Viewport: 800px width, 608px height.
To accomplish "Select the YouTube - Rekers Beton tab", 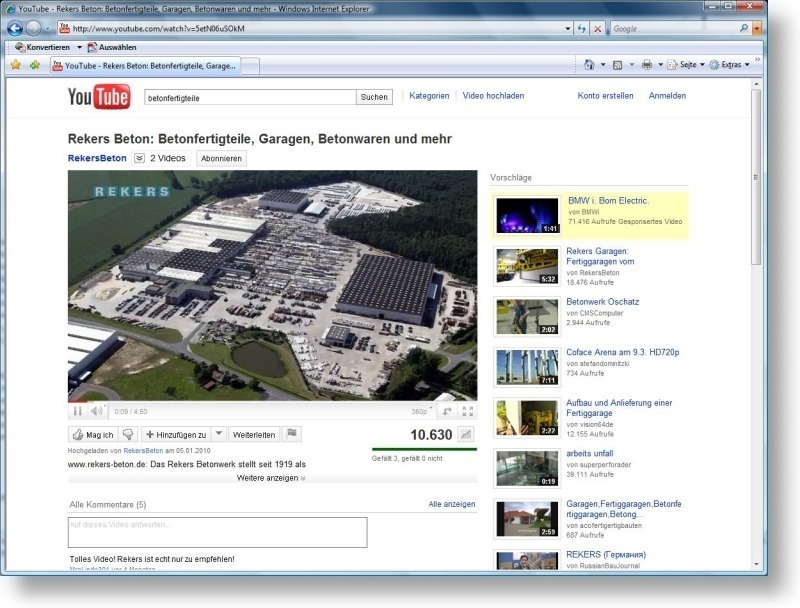I will click(x=145, y=66).
